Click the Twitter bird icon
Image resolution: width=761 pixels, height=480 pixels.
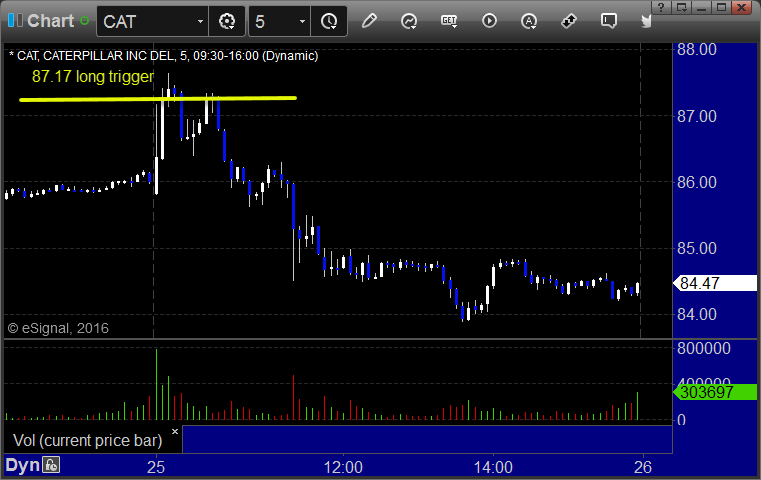pyautogui.click(x=646, y=21)
